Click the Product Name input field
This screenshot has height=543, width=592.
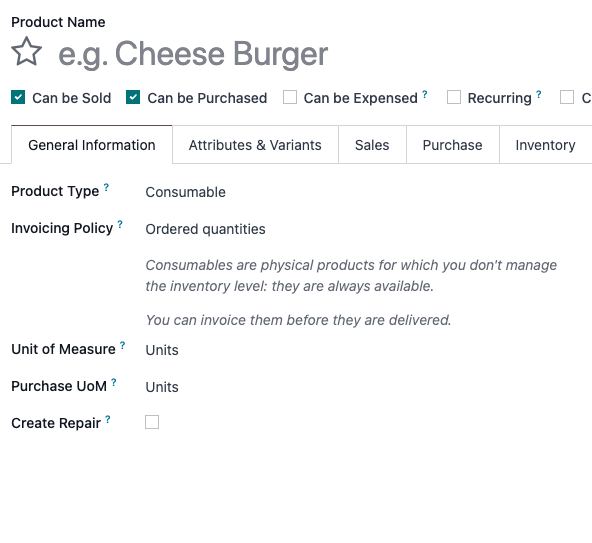pyautogui.click(x=323, y=54)
